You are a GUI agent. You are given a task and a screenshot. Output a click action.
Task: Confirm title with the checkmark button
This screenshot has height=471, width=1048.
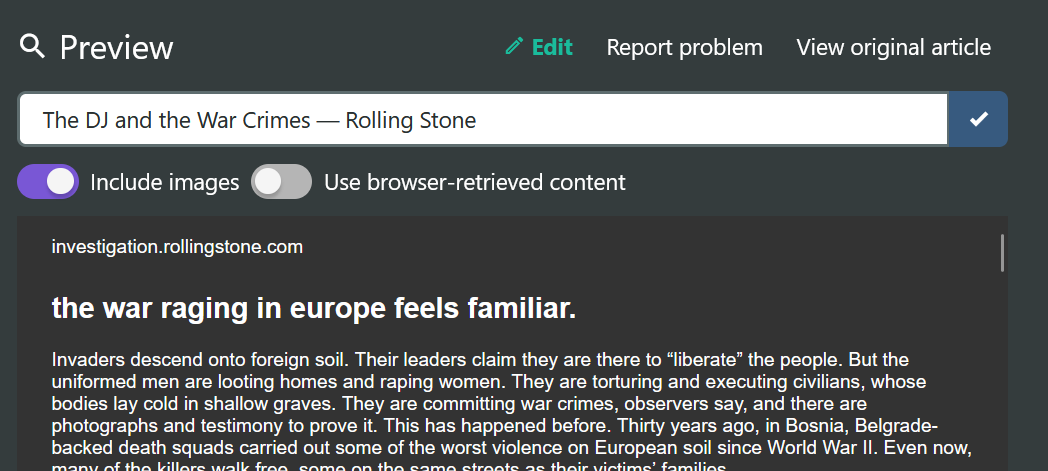coord(978,119)
